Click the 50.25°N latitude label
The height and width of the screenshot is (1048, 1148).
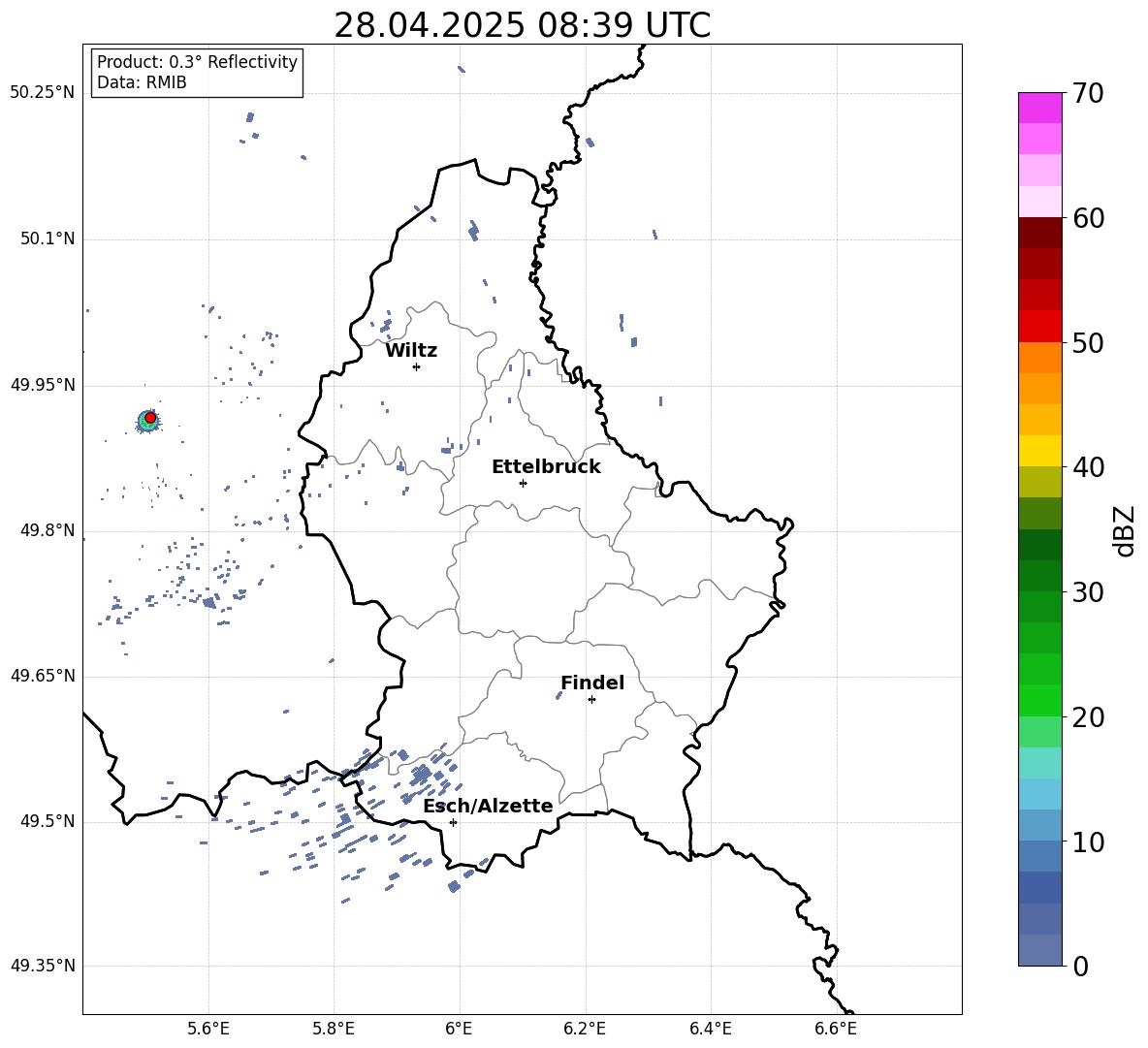pyautogui.click(x=43, y=93)
